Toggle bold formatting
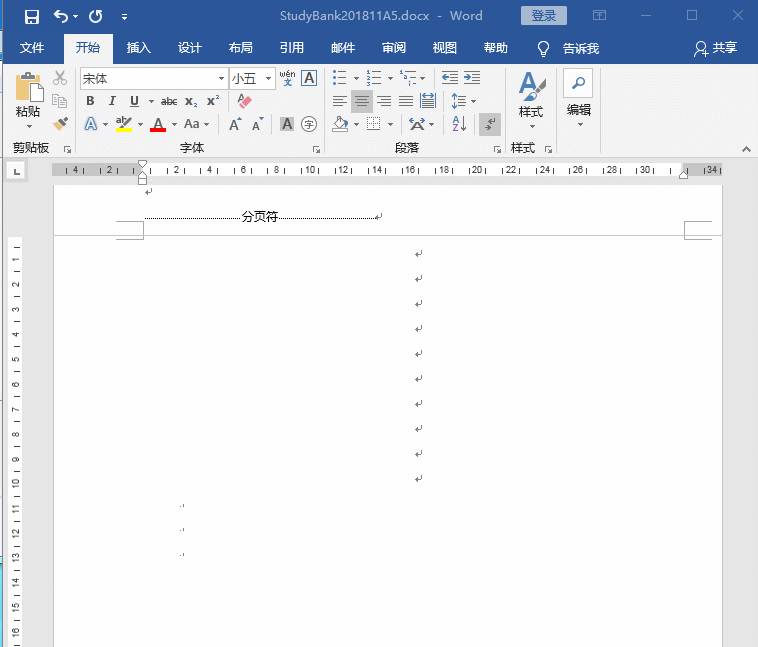Image resolution: width=758 pixels, height=647 pixels. coord(90,101)
